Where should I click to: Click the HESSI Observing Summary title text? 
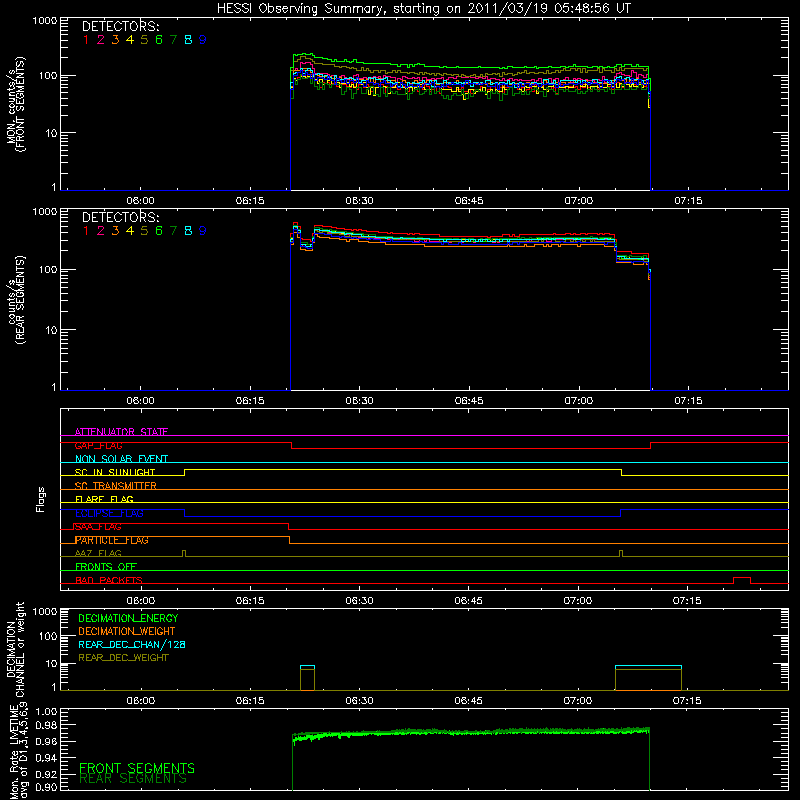[x=423, y=9]
